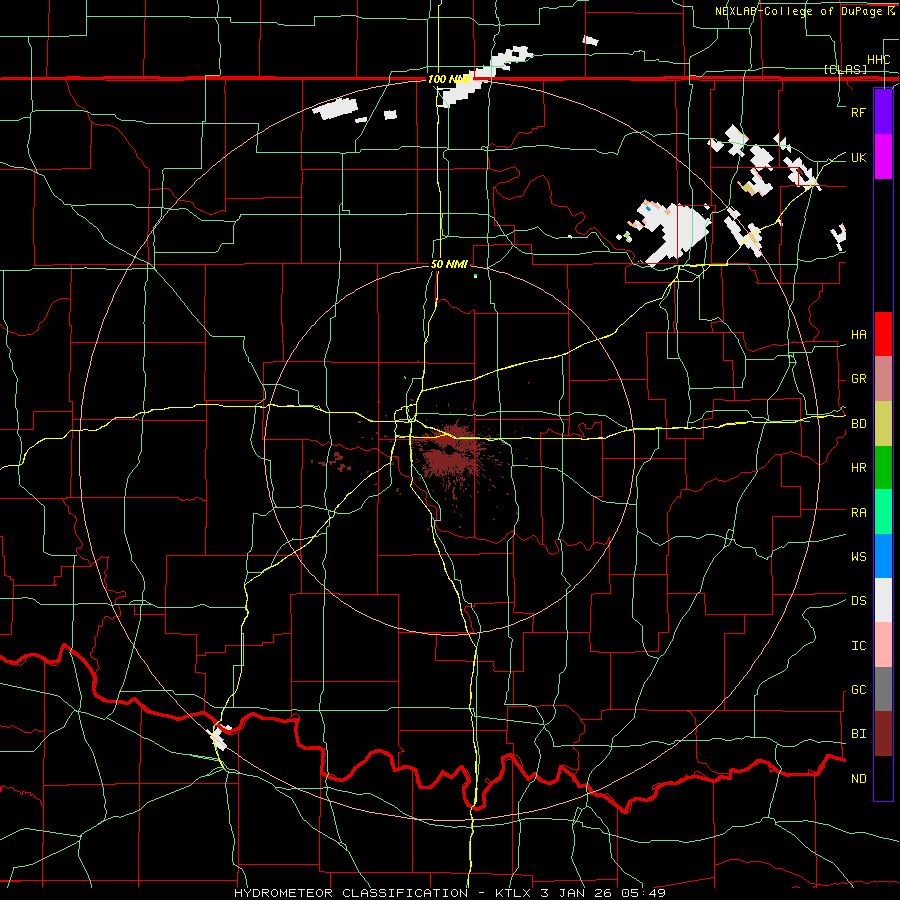Click the HR legend label
Viewport: 900px width, 900px height.
(x=858, y=468)
